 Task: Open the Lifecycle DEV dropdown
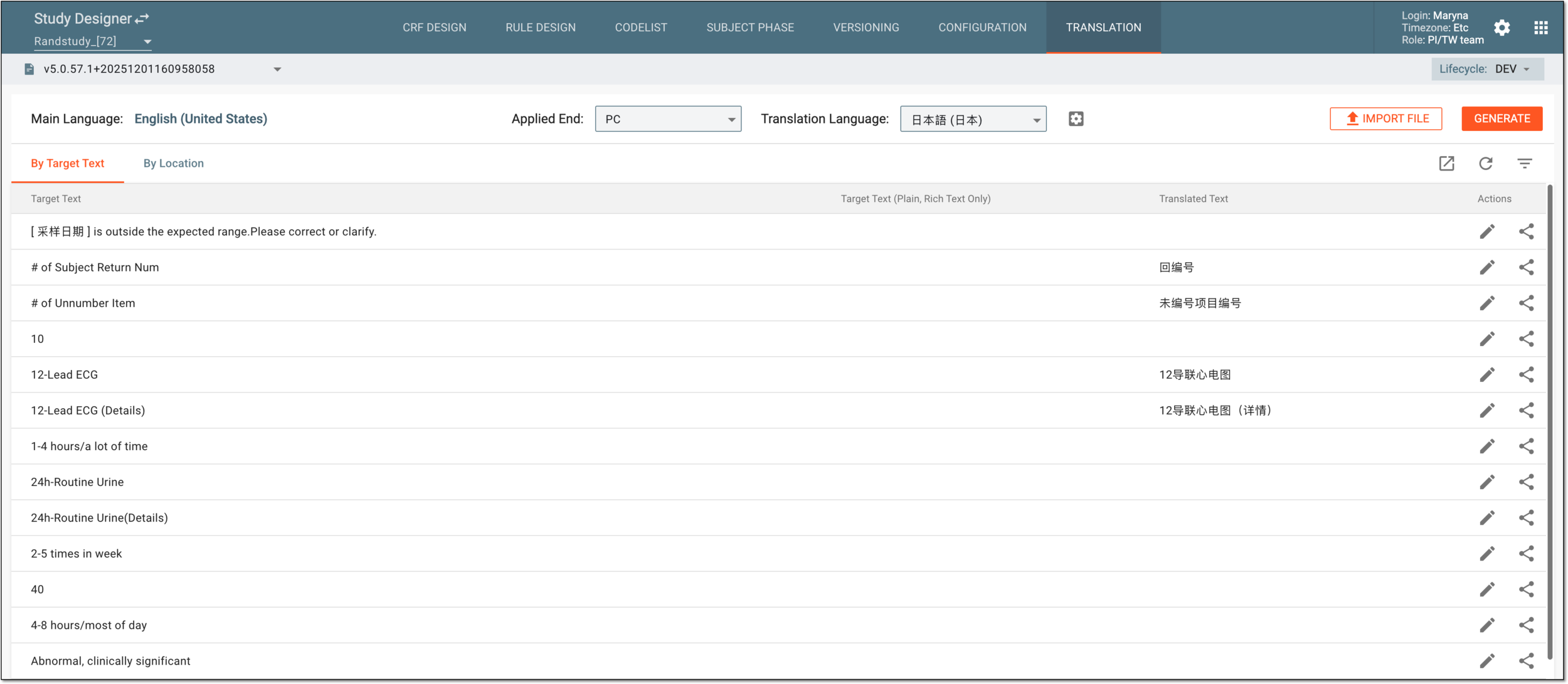click(x=1488, y=69)
